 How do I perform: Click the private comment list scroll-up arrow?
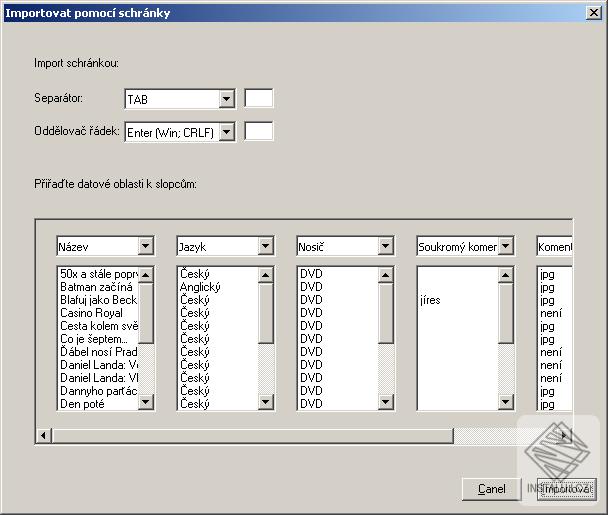[506, 275]
